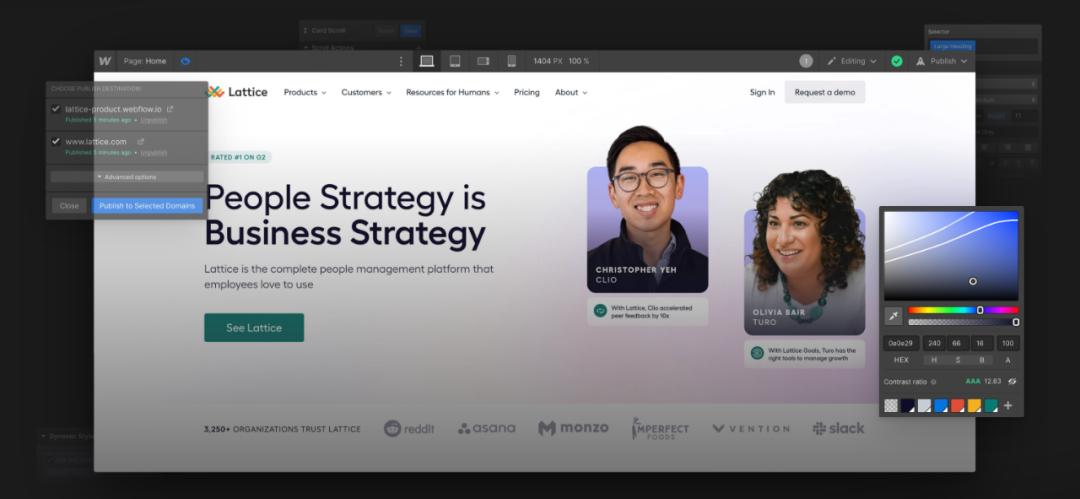Uncheck www.lattice.com domain checkbox
The width and height of the screenshot is (1080, 499).
coord(56,141)
